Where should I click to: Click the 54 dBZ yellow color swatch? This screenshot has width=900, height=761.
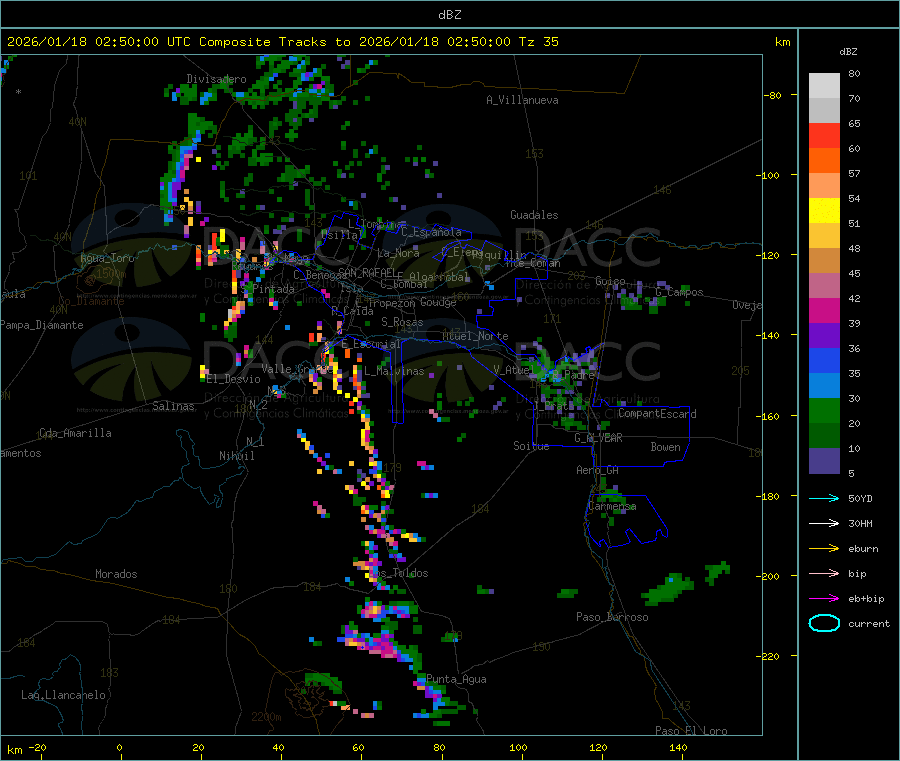(x=824, y=211)
